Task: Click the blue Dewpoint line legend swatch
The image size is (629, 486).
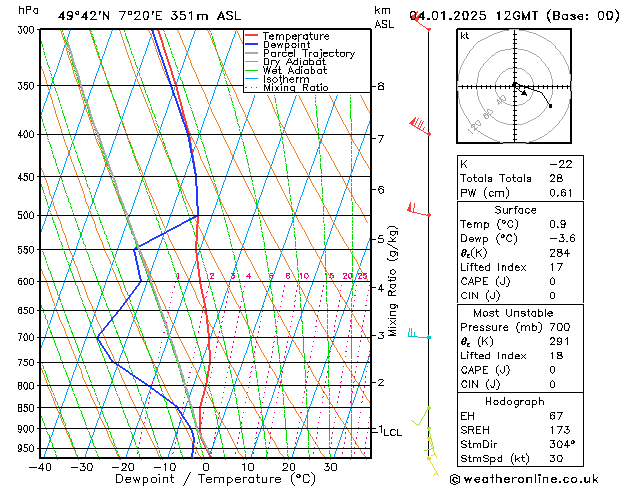Action: [252, 45]
